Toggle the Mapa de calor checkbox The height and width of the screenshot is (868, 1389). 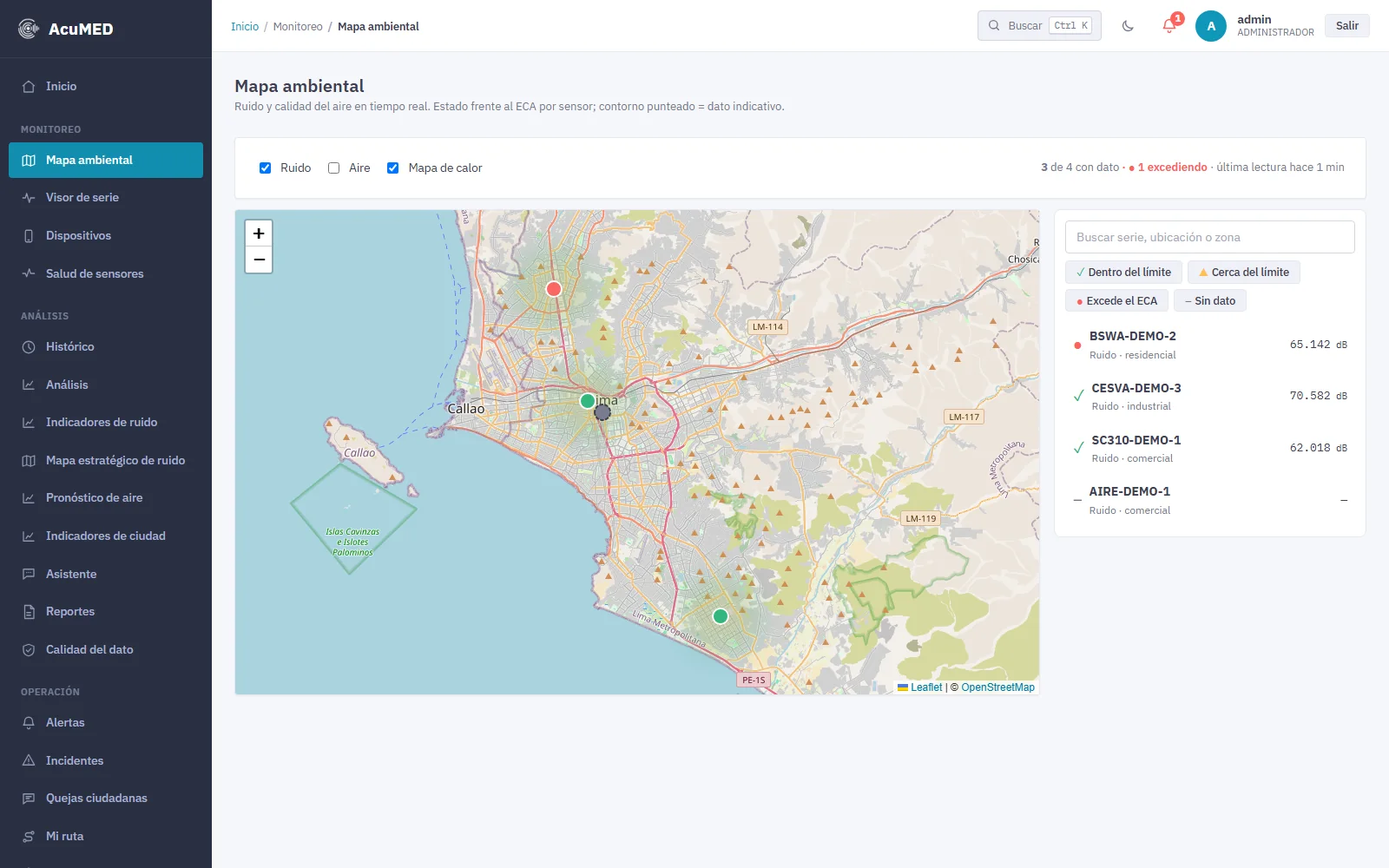pos(393,168)
